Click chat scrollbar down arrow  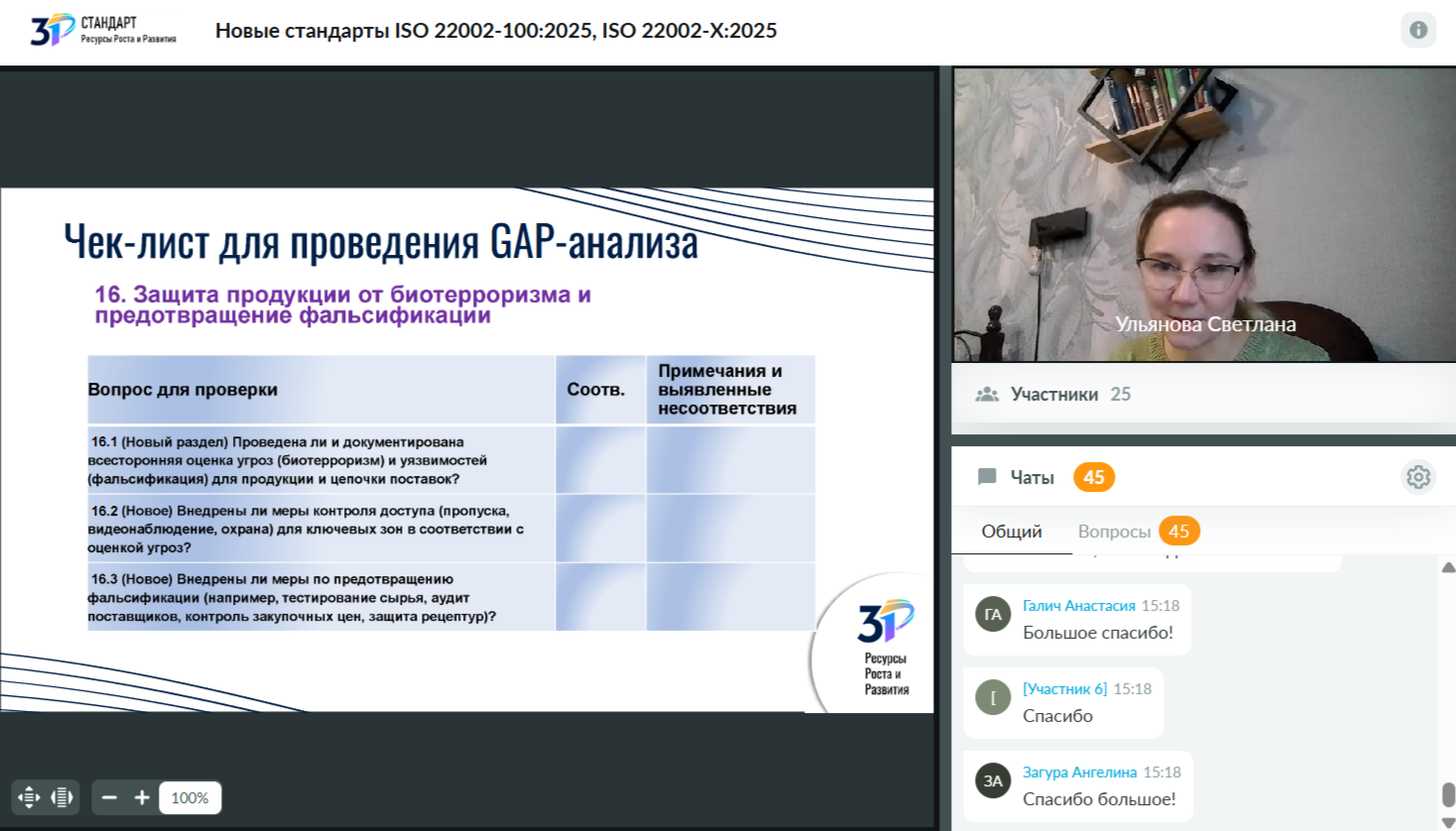tap(1448, 823)
